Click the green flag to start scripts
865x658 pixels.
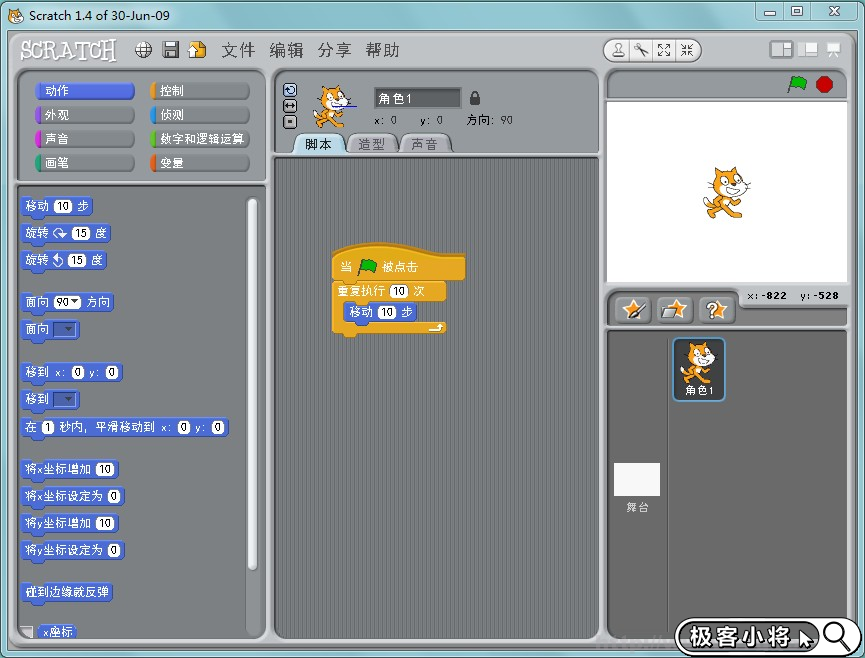pyautogui.click(x=797, y=84)
